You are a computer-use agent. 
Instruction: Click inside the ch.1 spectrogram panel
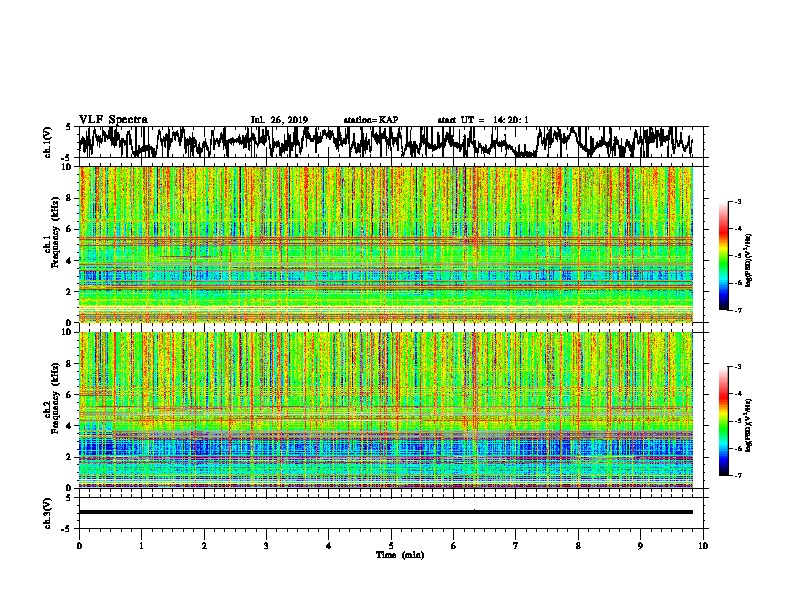(385, 244)
